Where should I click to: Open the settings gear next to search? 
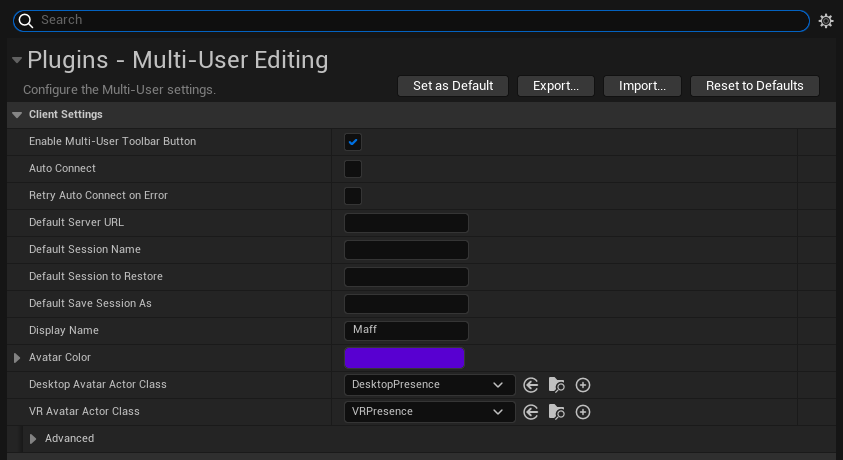(x=826, y=21)
